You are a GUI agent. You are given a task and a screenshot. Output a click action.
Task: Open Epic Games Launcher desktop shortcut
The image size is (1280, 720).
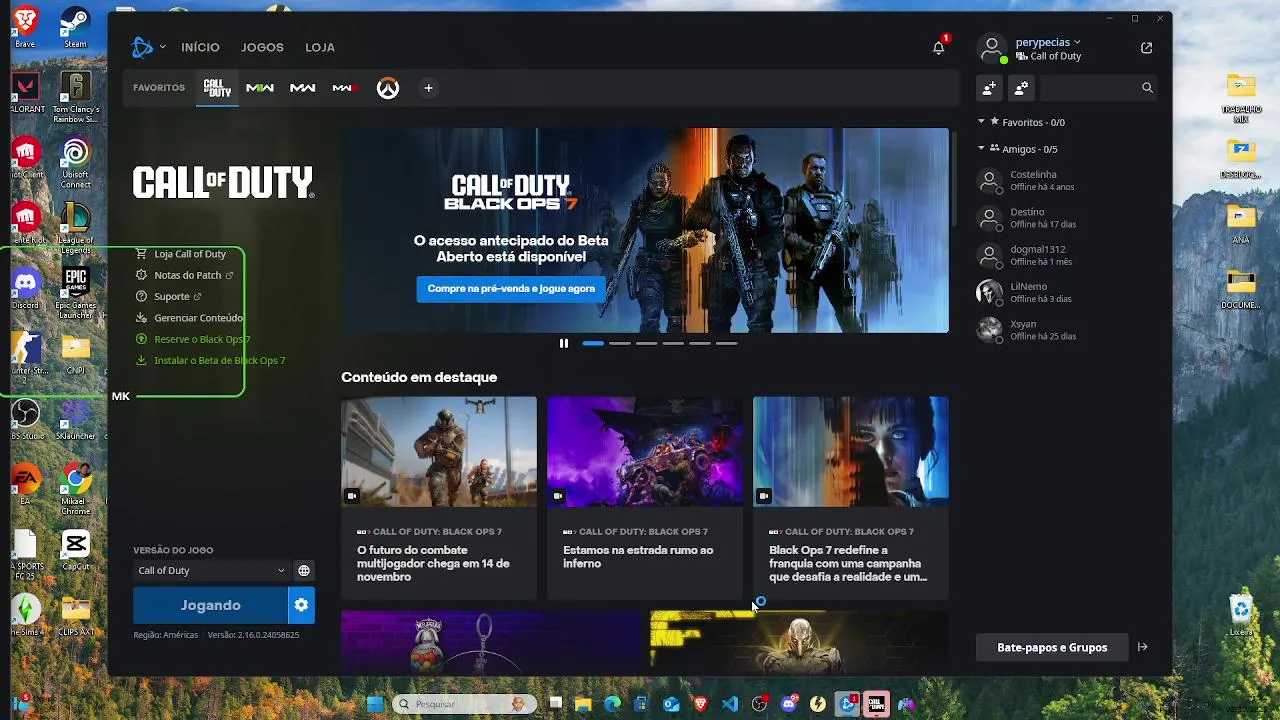pos(75,293)
